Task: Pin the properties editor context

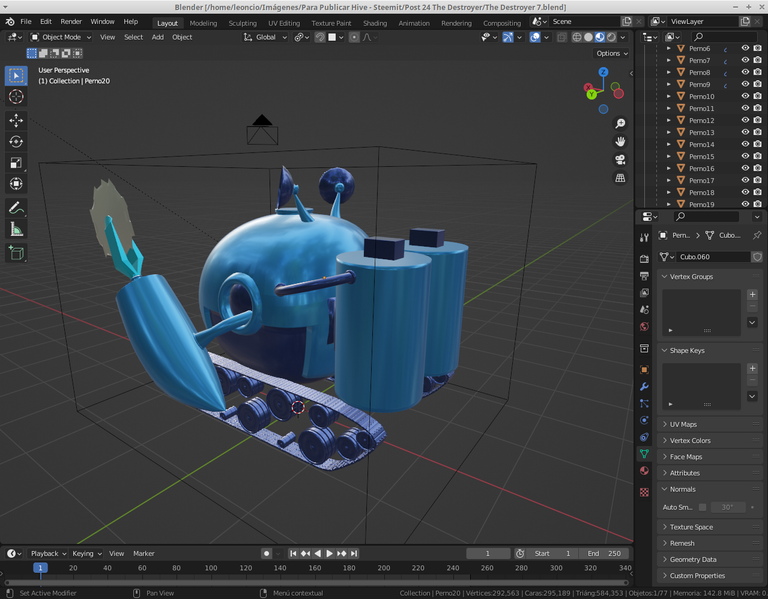Action: pyautogui.click(x=757, y=235)
